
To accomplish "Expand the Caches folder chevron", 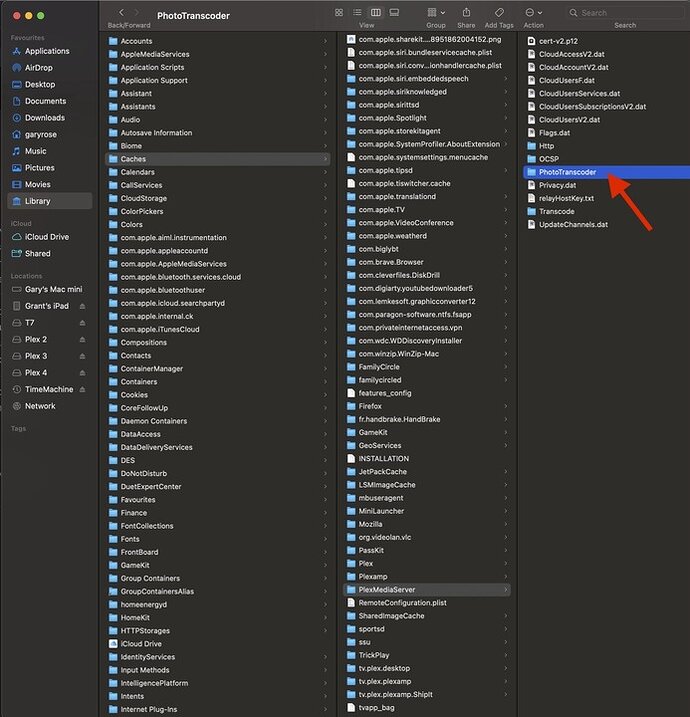I will pos(325,159).
